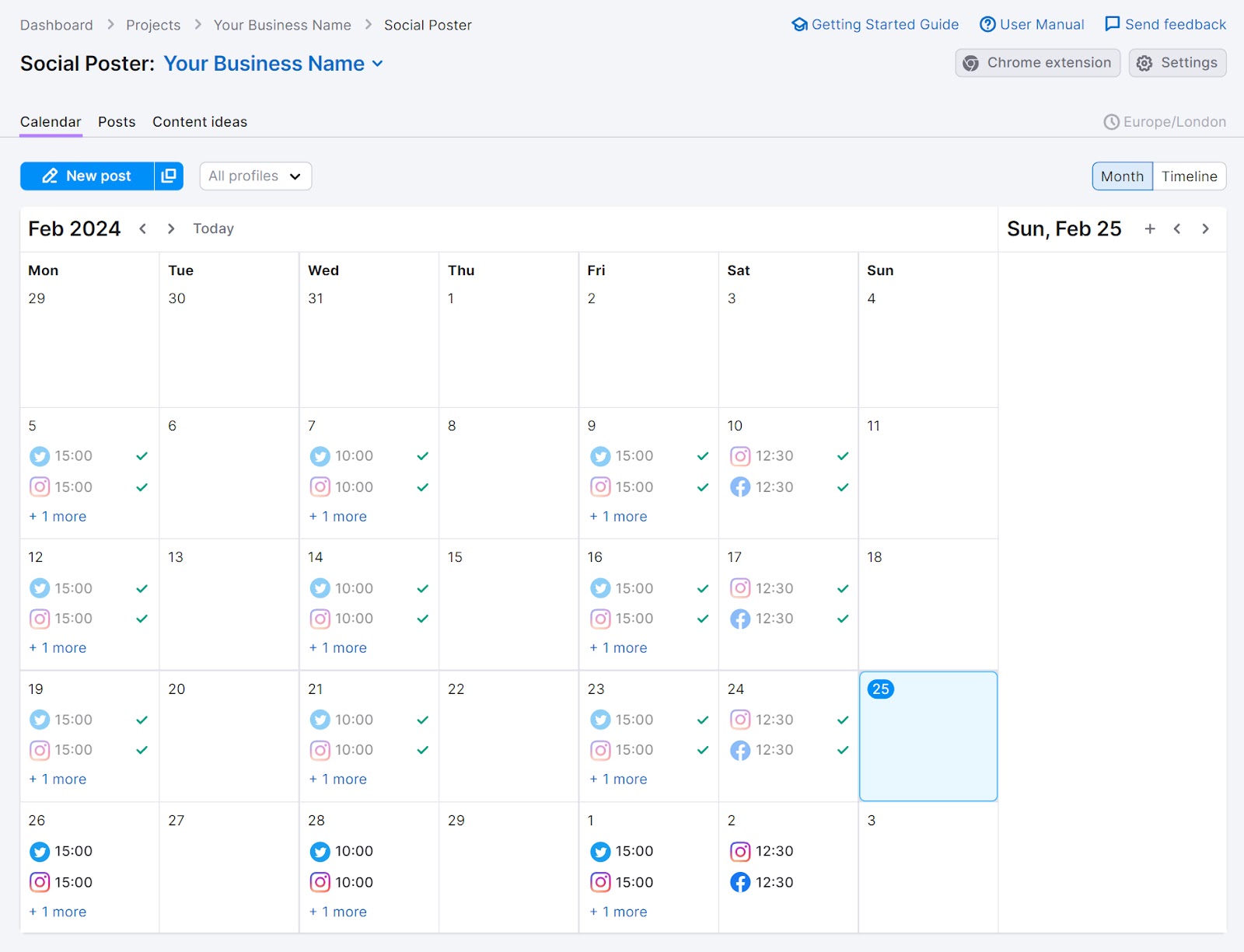Jump to Today in the calendar
This screenshot has width=1244, height=952.
coord(213,228)
